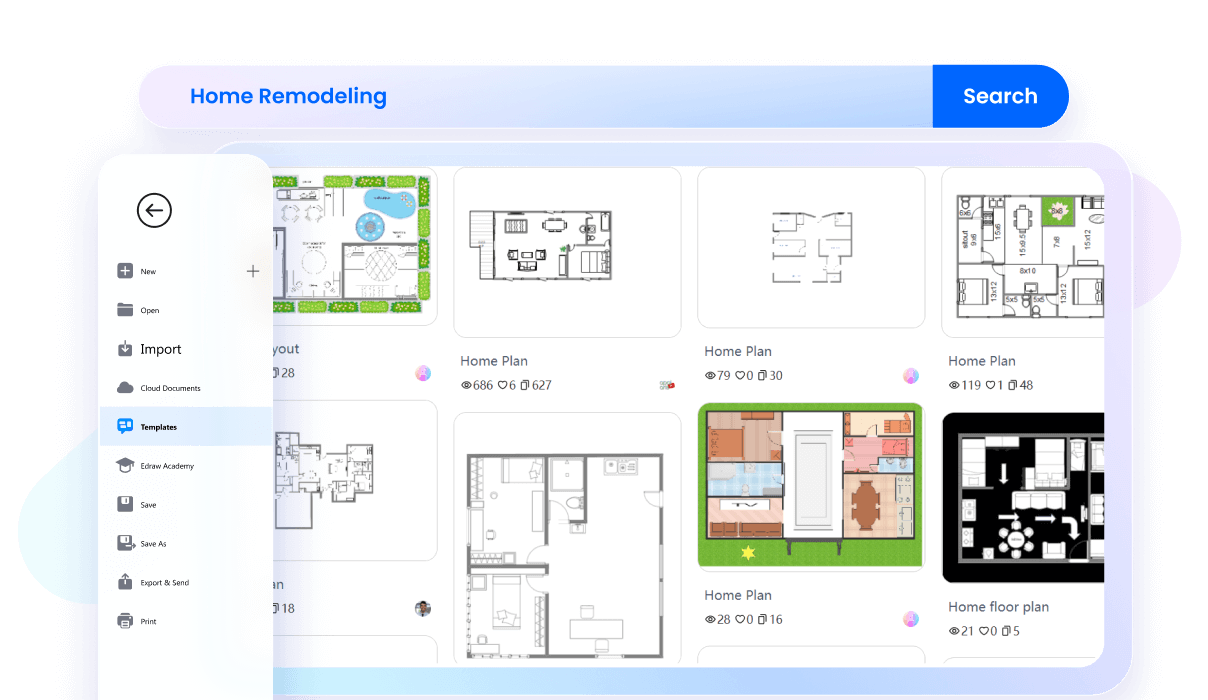
Task: Click the eye icon beside 119 views
Action: [954, 385]
